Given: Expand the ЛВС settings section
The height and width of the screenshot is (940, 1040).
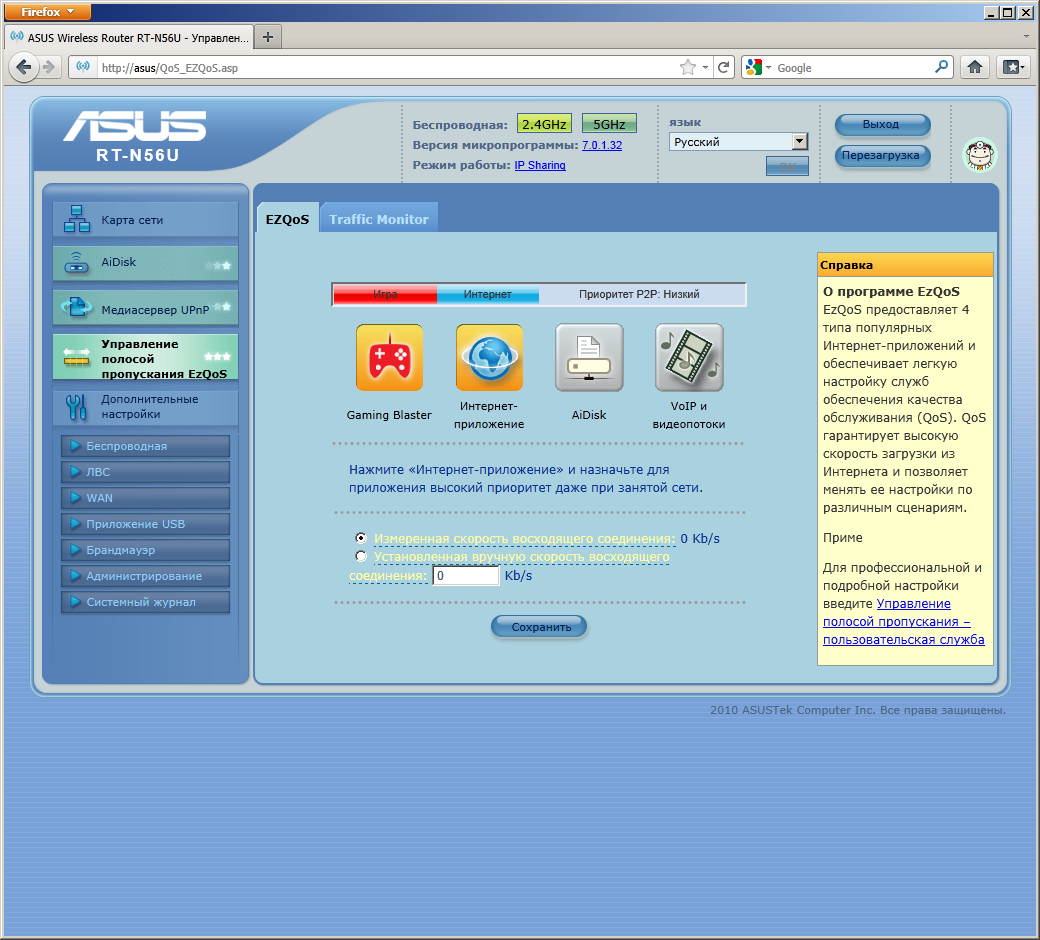Looking at the screenshot, I should point(145,472).
